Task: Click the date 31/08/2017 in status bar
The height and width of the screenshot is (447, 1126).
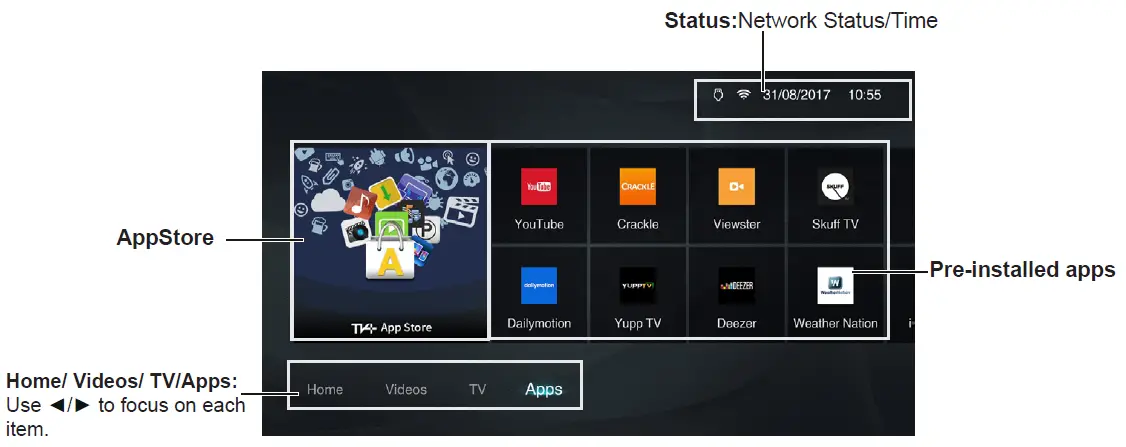Action: click(796, 95)
